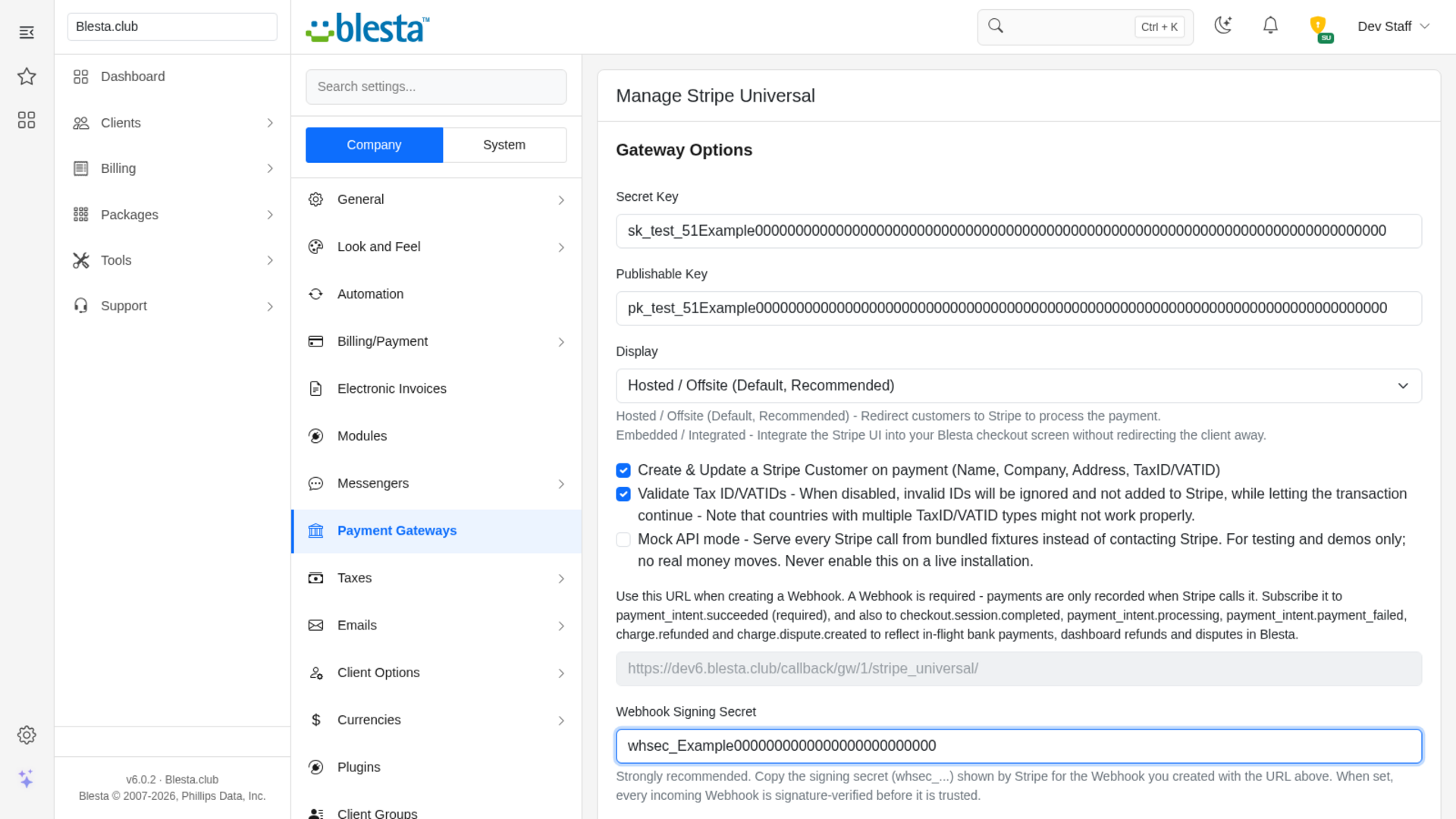The height and width of the screenshot is (819, 1456).
Task: Click the Blesta logo
Action: tap(368, 28)
